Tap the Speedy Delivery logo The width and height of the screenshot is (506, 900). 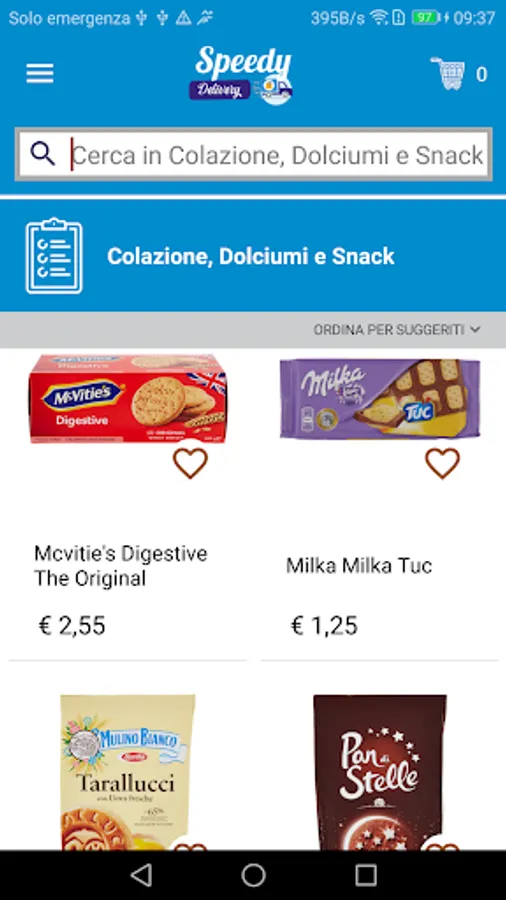pos(242,75)
